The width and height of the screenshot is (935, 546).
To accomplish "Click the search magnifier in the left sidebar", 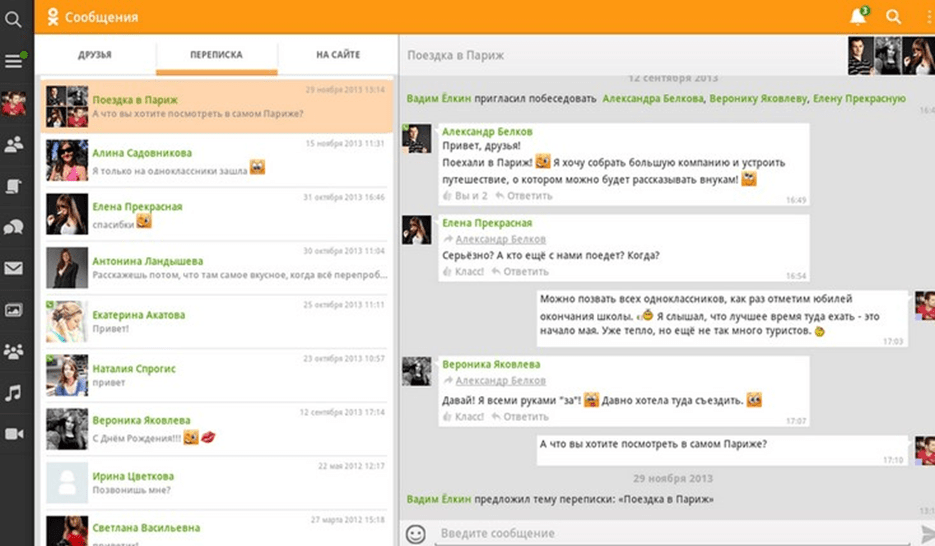I will click(14, 17).
